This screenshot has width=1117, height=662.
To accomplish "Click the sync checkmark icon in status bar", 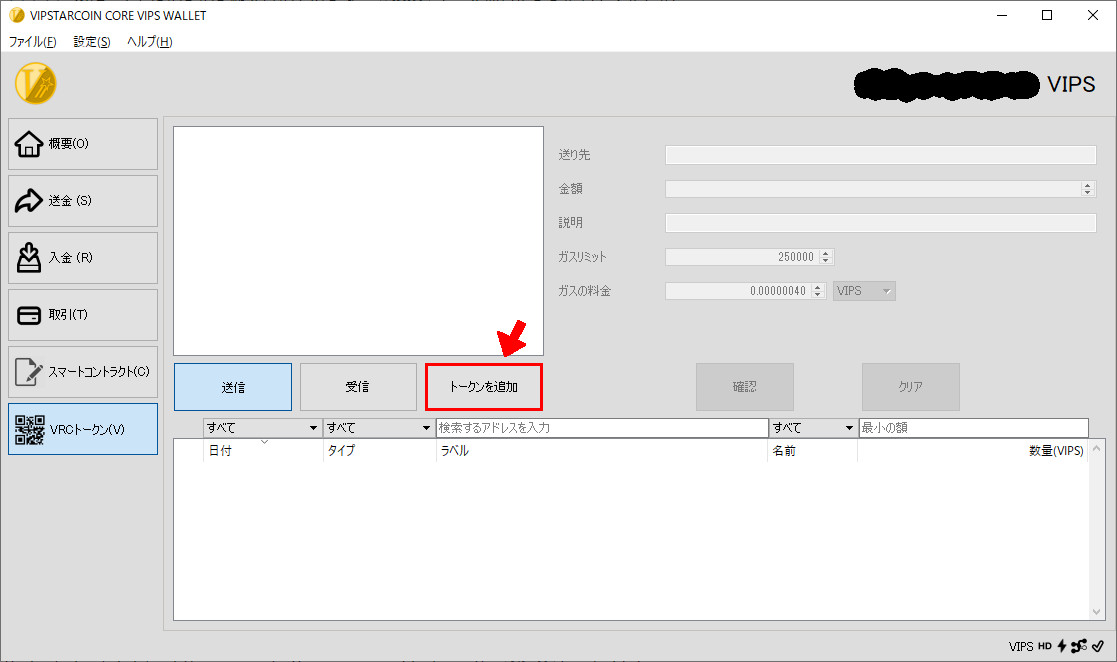I will coord(1097,646).
